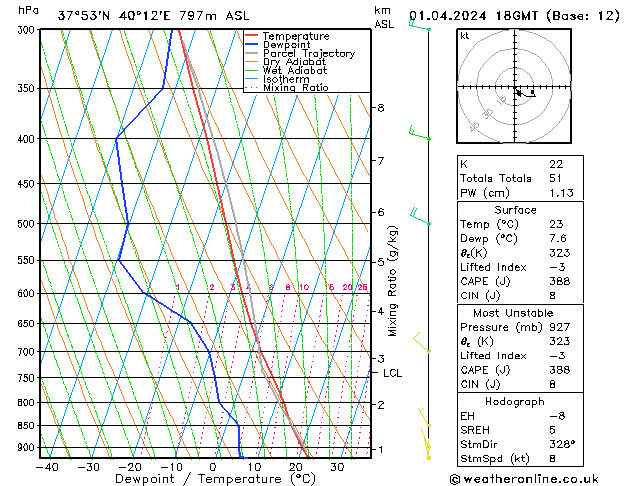This screenshot has height=486, width=629.
Task: Click the red Temperature legend line
Action: (251, 36)
